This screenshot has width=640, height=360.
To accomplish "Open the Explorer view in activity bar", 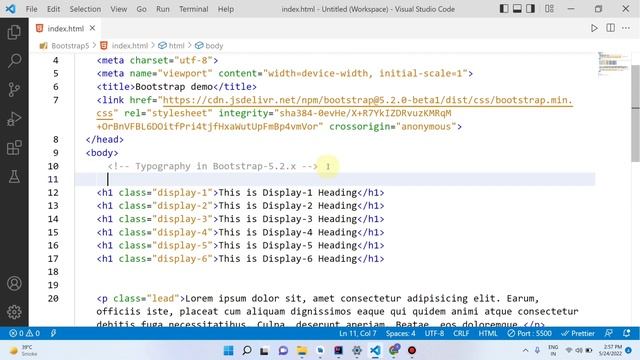I will click(14, 32).
